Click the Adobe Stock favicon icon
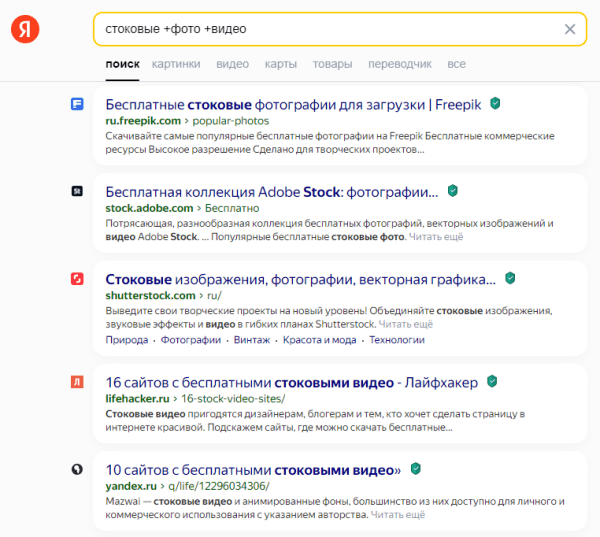The width and height of the screenshot is (600, 537). 77,190
